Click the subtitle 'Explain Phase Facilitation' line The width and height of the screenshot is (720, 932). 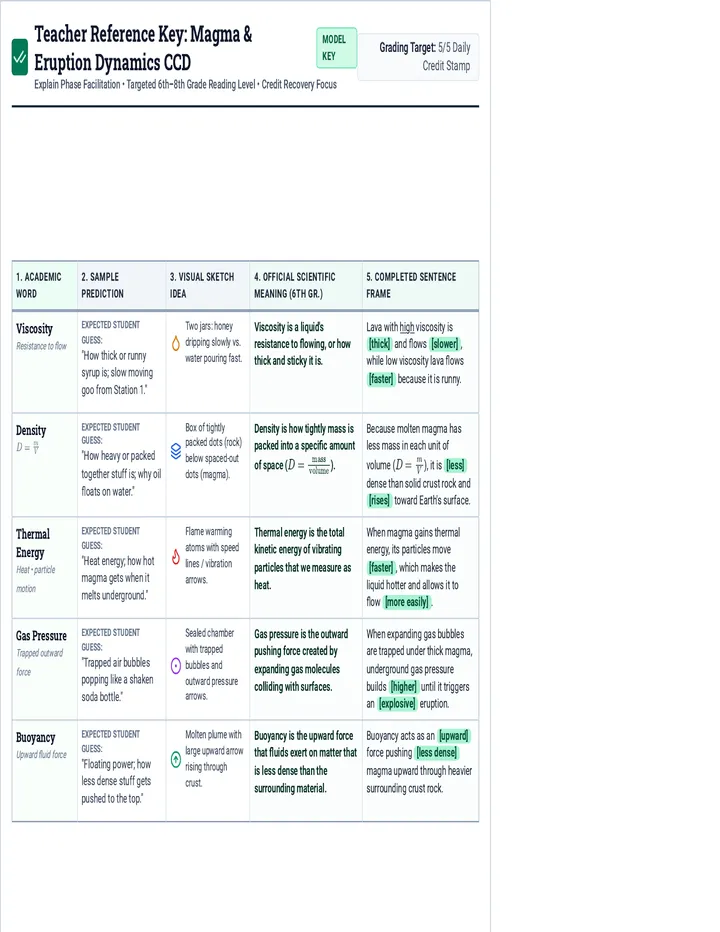[185, 84]
